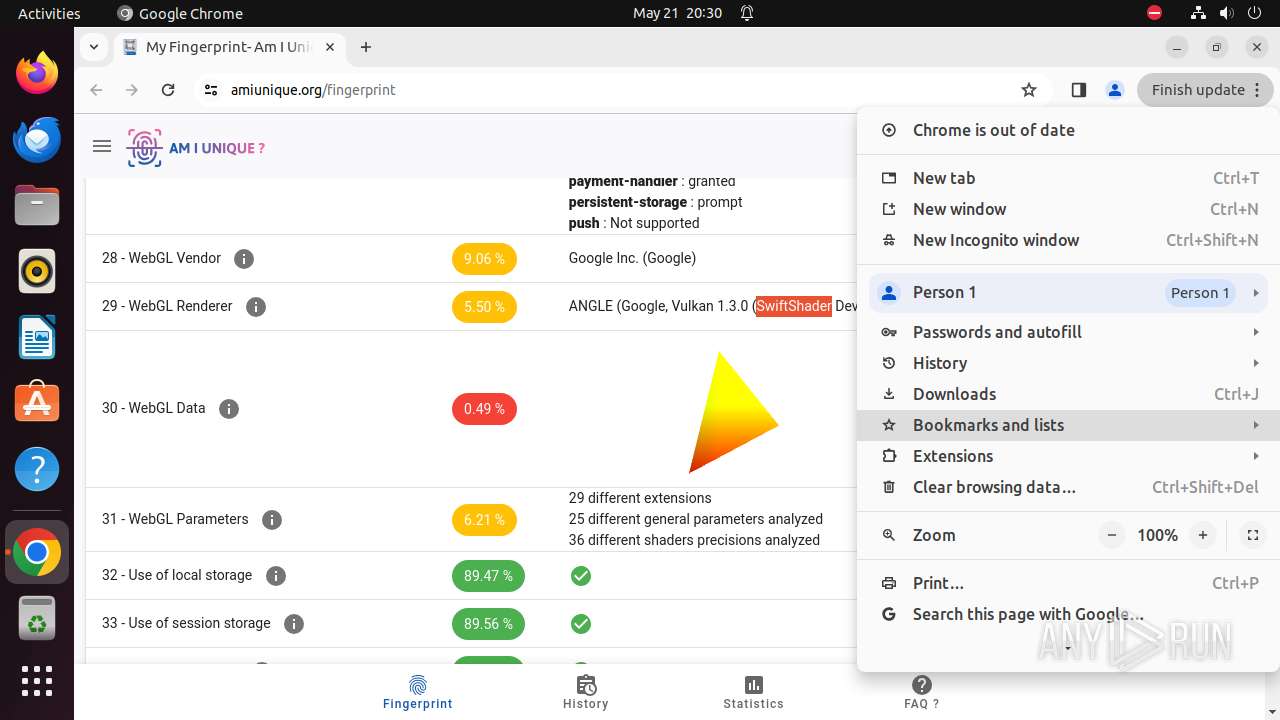Decrease zoom with minus button
Image resolution: width=1280 pixels, height=720 pixels.
[1112, 535]
